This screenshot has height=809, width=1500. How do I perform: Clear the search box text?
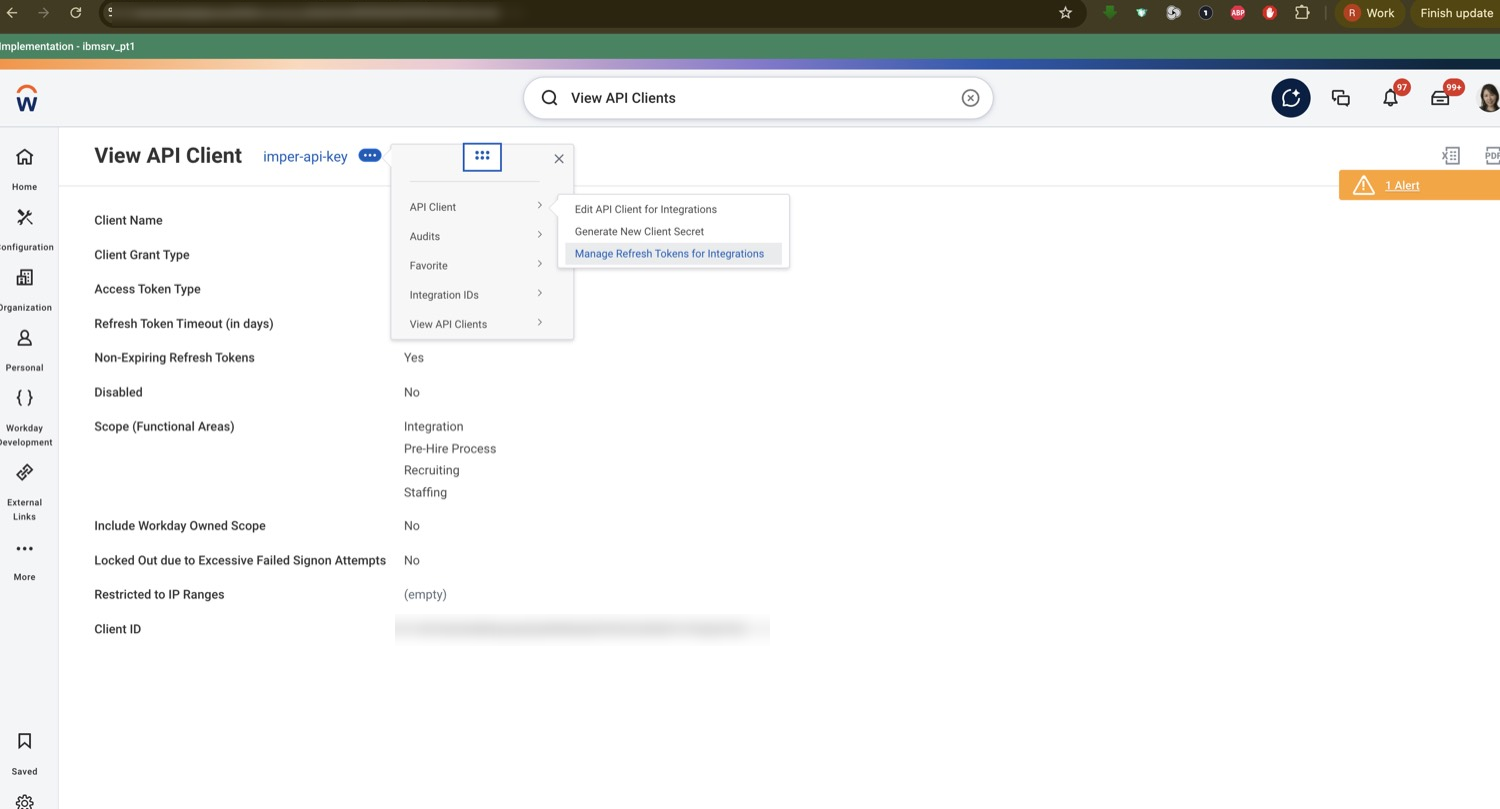tap(970, 98)
